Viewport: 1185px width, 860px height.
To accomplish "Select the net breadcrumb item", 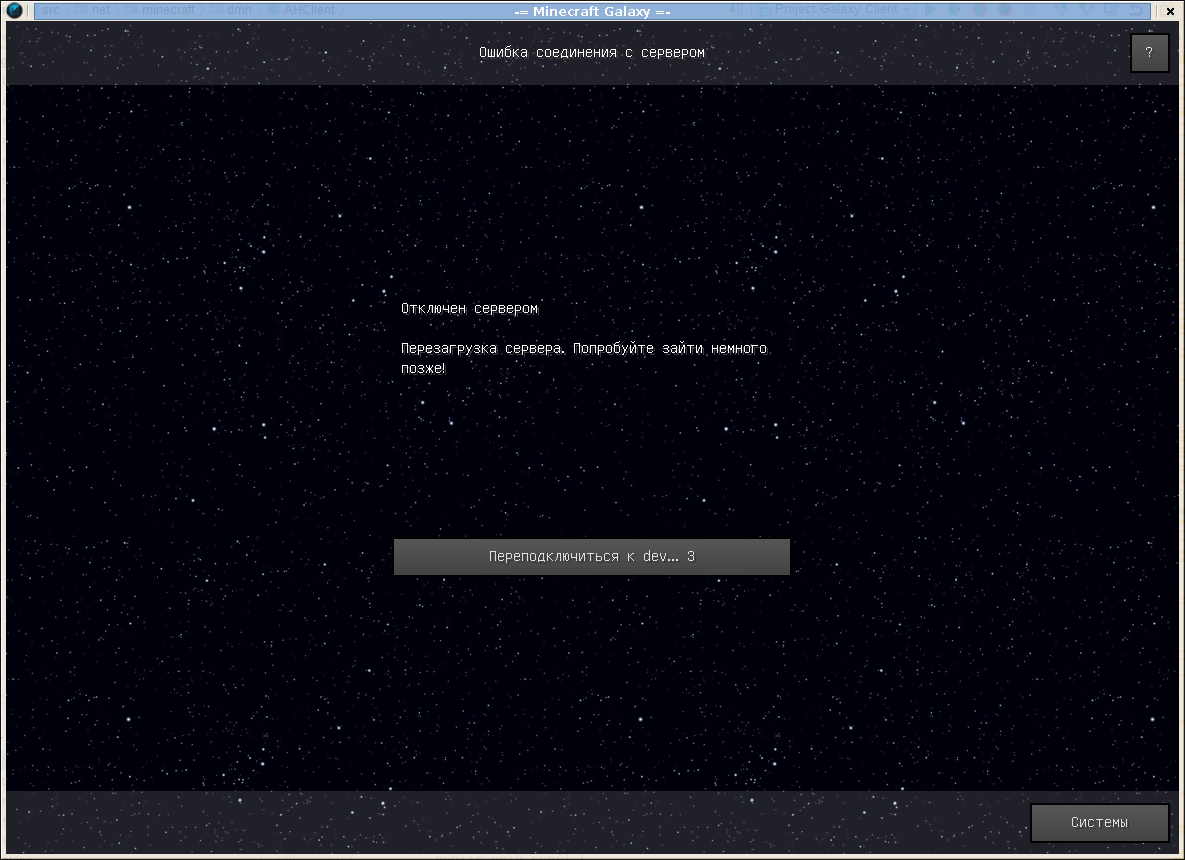I will (x=100, y=10).
